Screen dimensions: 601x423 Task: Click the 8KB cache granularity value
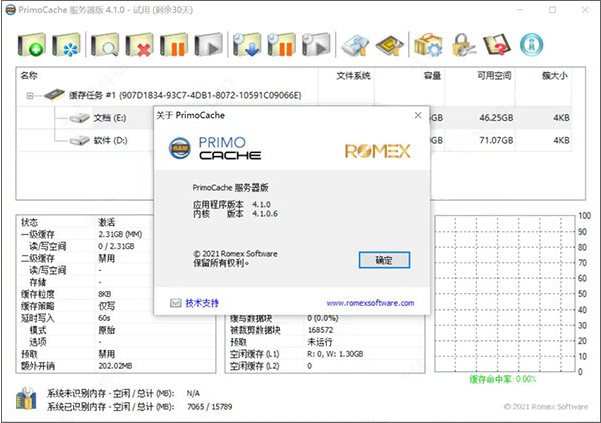(x=105, y=294)
